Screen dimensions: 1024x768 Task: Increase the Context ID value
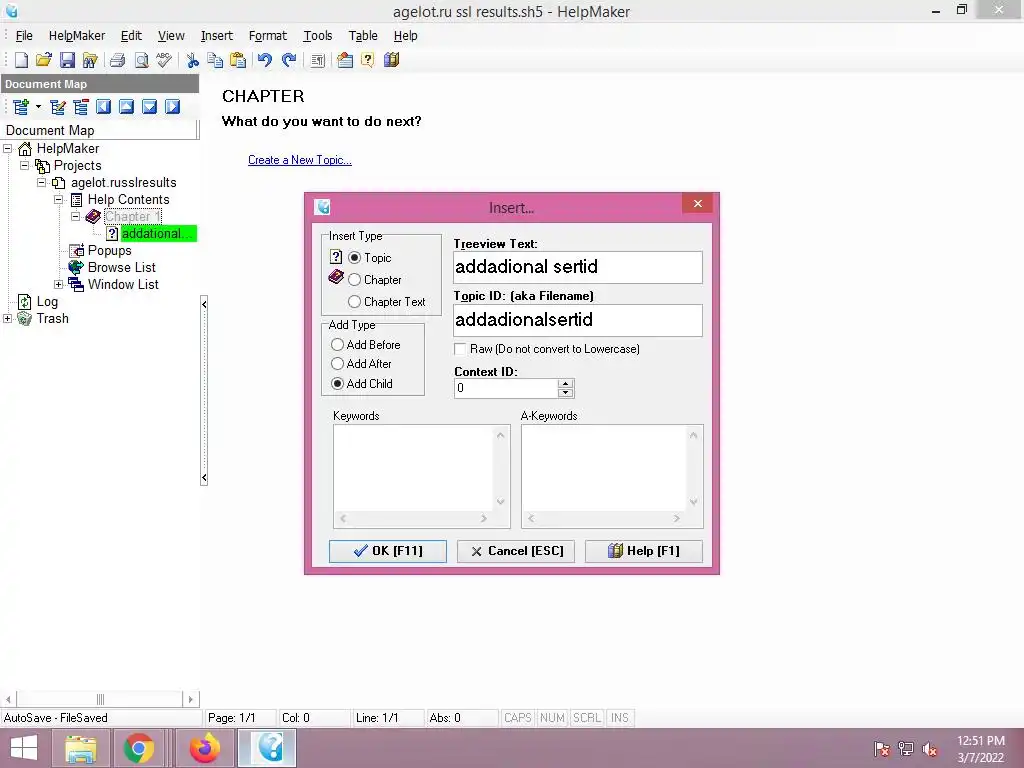[x=566, y=384]
